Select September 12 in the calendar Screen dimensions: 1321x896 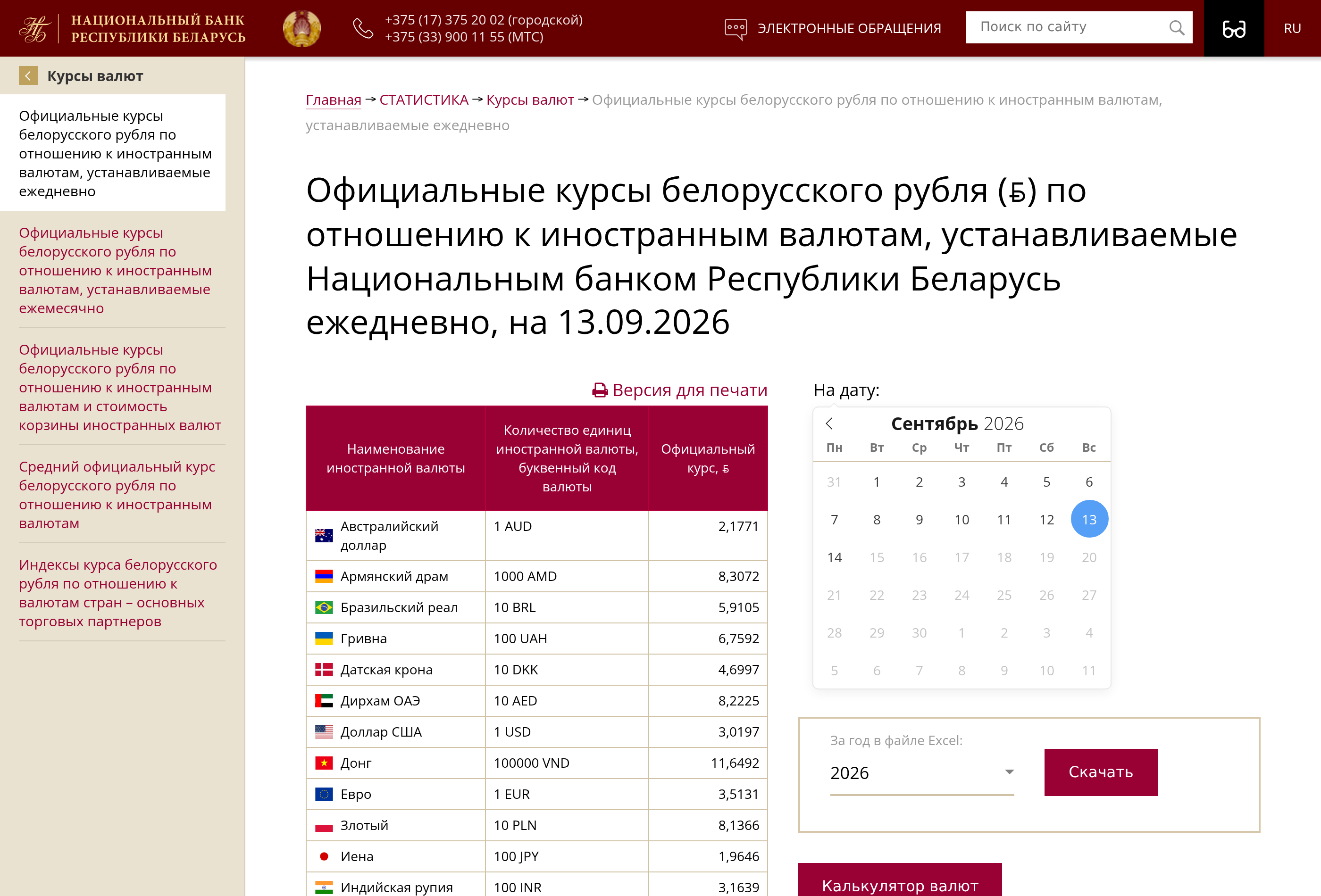[x=1046, y=519]
